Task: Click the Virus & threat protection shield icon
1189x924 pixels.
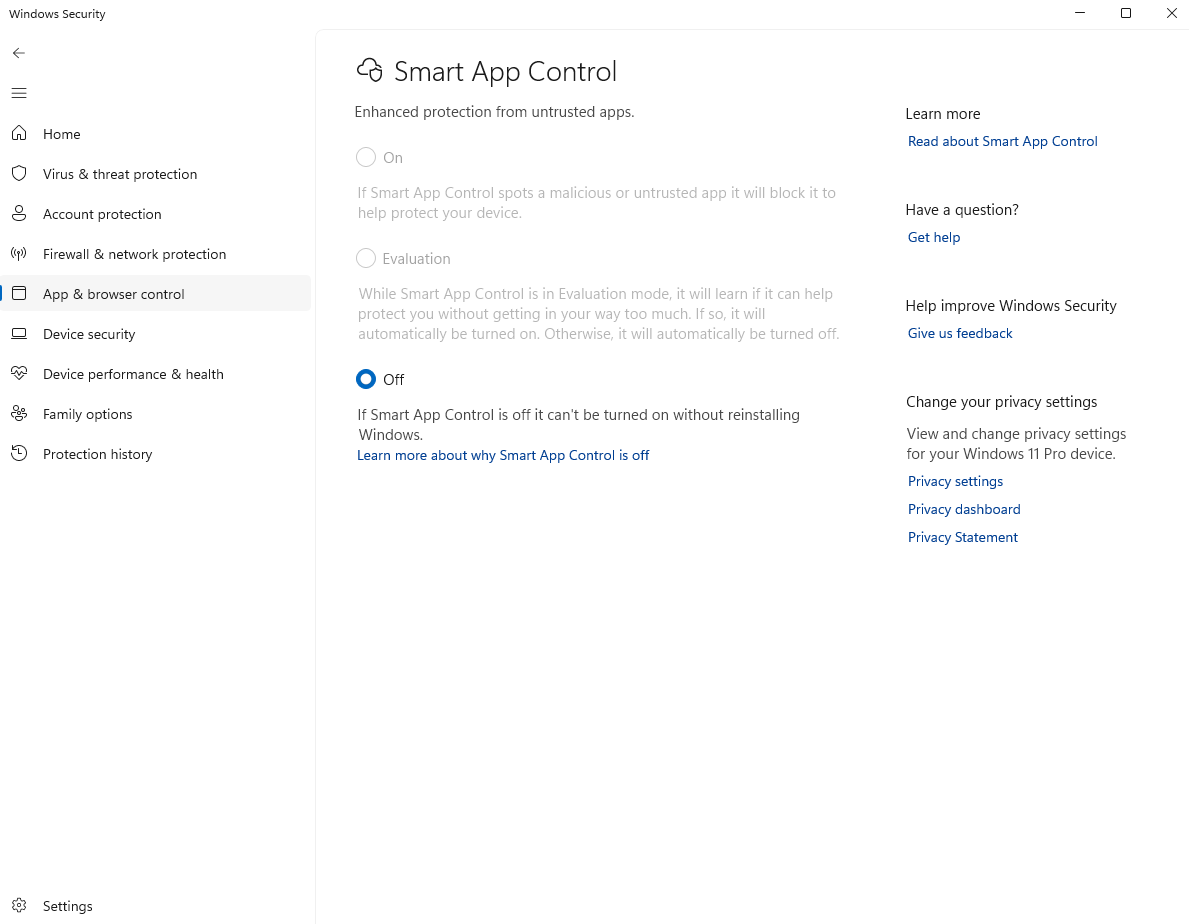Action: (19, 173)
